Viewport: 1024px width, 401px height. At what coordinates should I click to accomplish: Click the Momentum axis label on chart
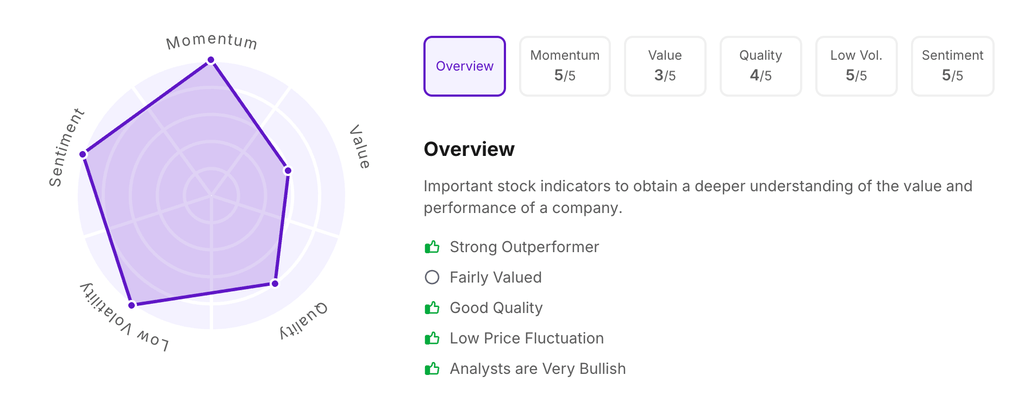tap(212, 42)
